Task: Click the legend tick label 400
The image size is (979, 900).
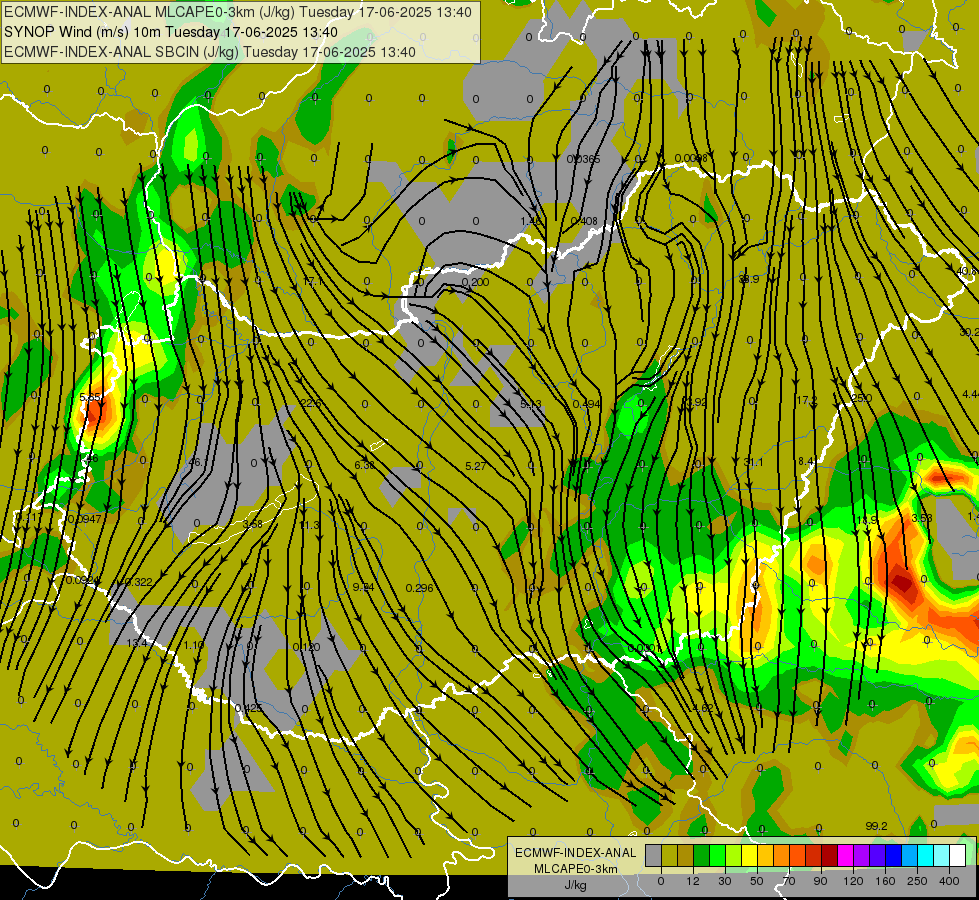Action: point(949,881)
